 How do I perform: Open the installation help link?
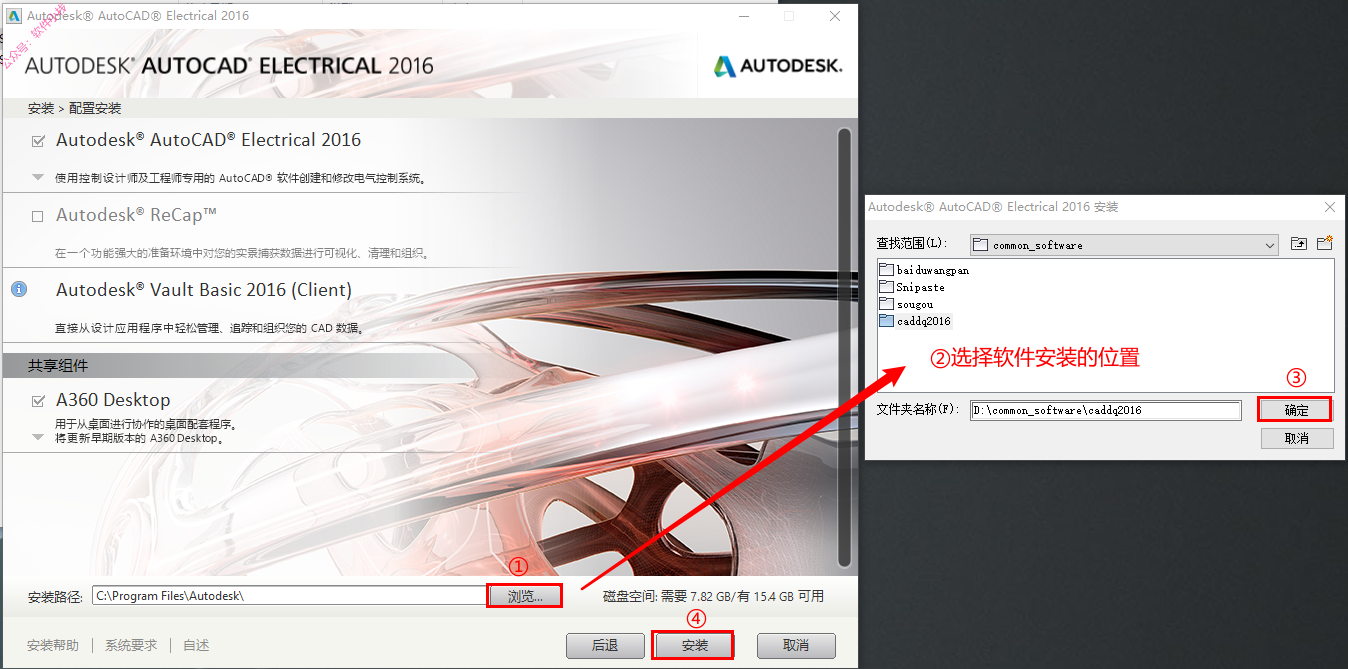coord(53,646)
